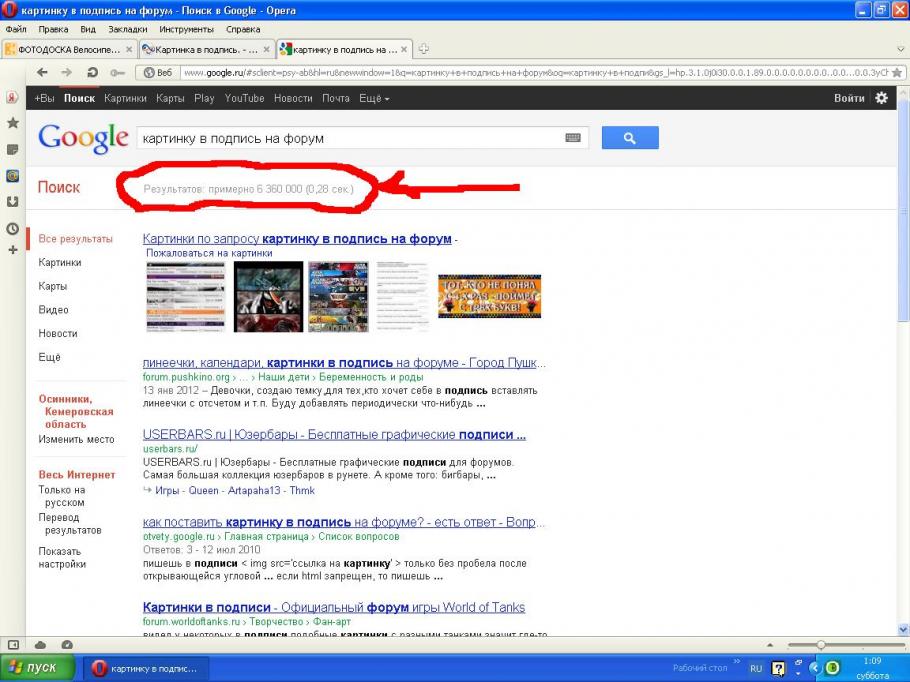Open the "Закладки" menu
The image size is (910, 682).
pos(127,30)
